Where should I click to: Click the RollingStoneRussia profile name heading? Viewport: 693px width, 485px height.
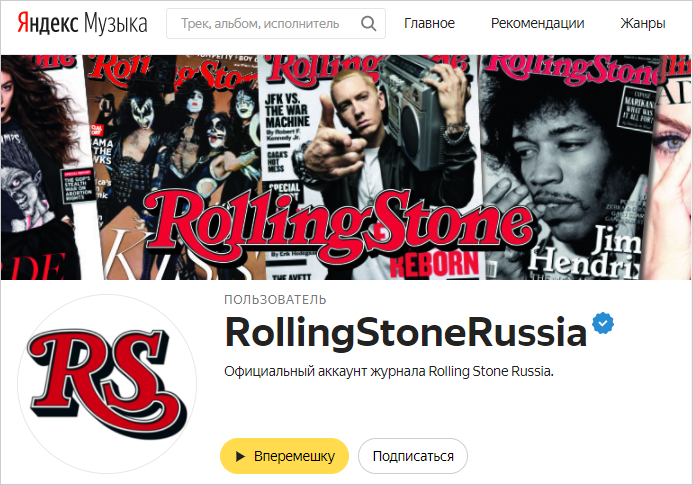406,332
